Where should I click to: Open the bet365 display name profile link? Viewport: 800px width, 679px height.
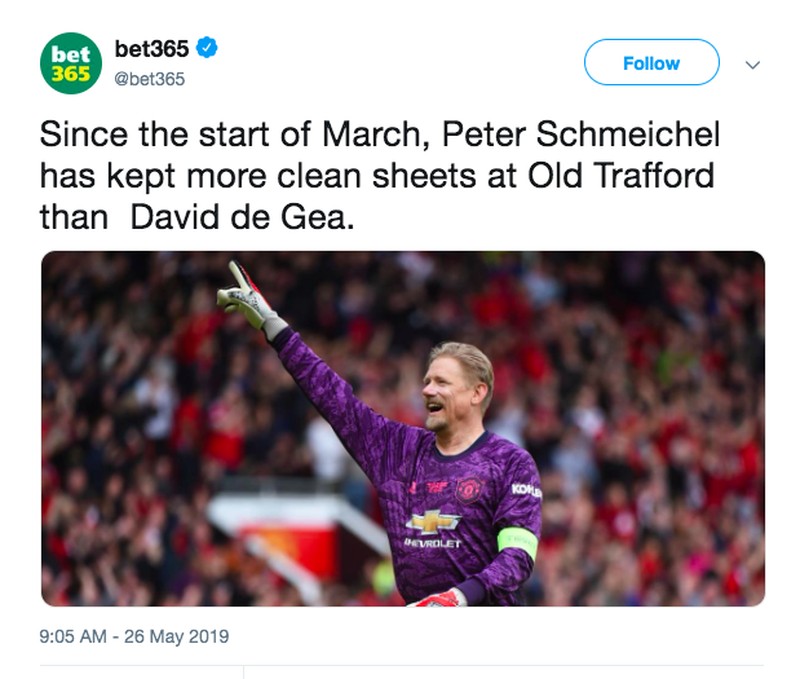pos(152,47)
